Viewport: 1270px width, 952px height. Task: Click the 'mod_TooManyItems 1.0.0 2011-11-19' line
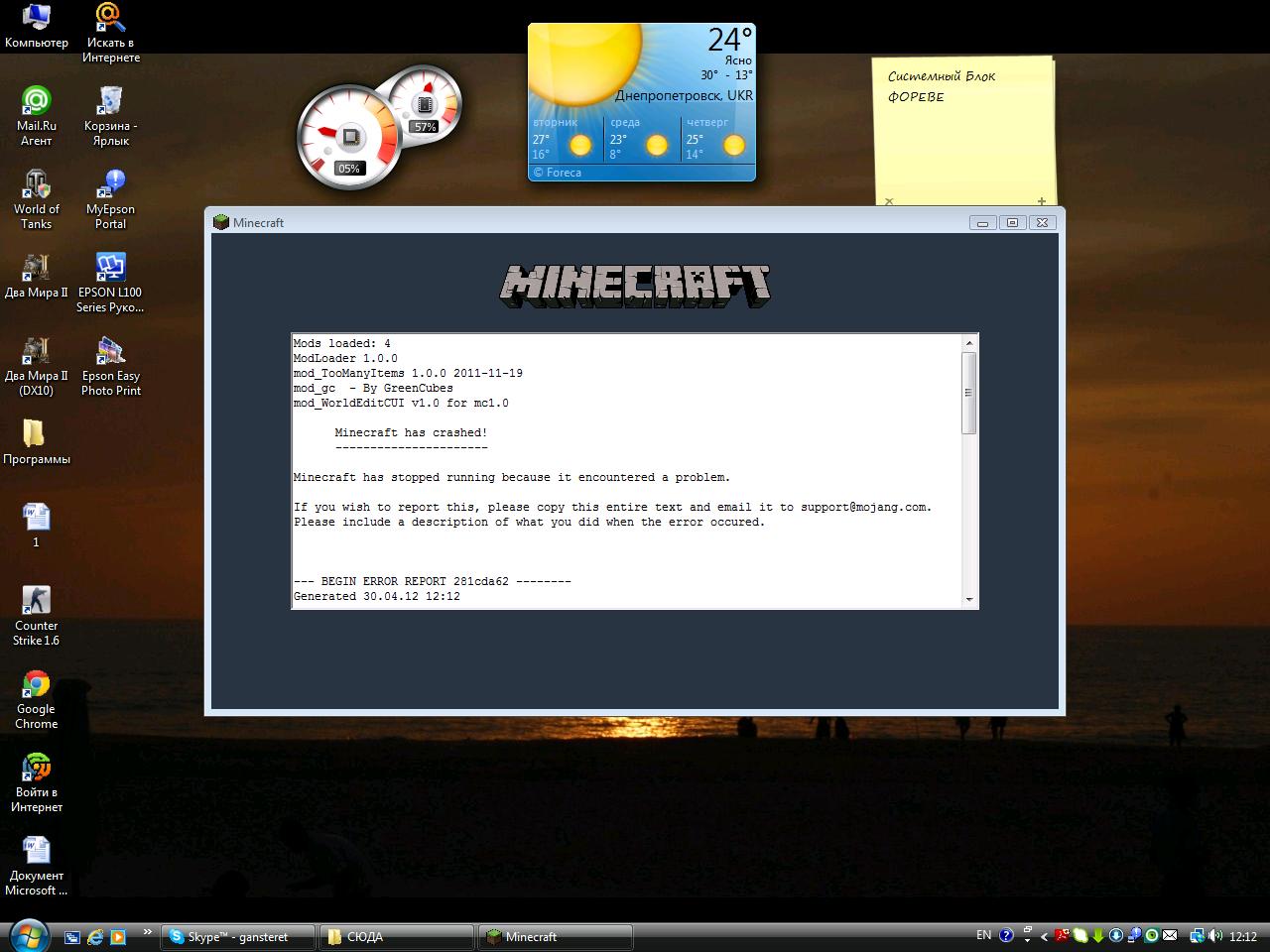[408, 373]
